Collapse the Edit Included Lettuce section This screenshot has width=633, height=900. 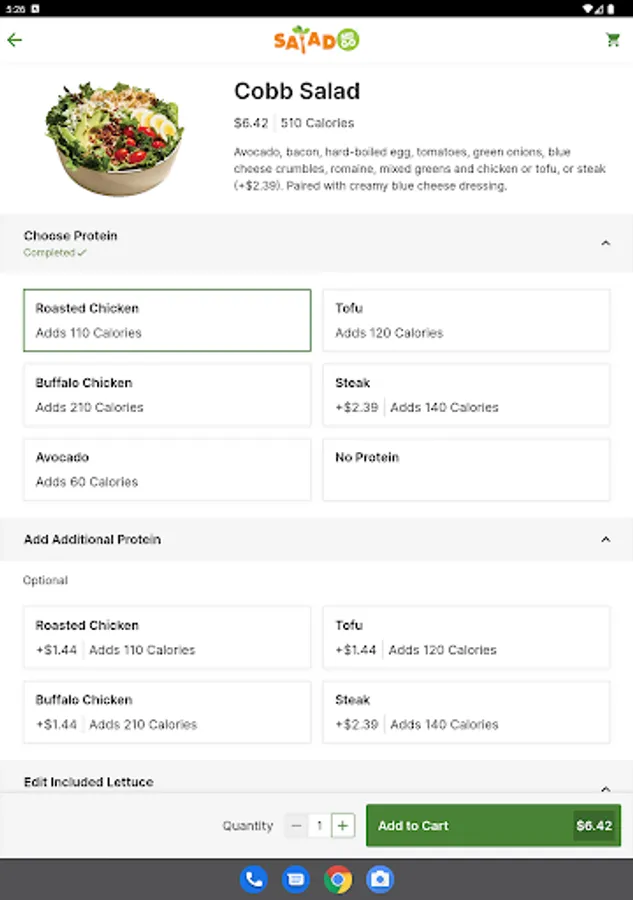tap(605, 787)
